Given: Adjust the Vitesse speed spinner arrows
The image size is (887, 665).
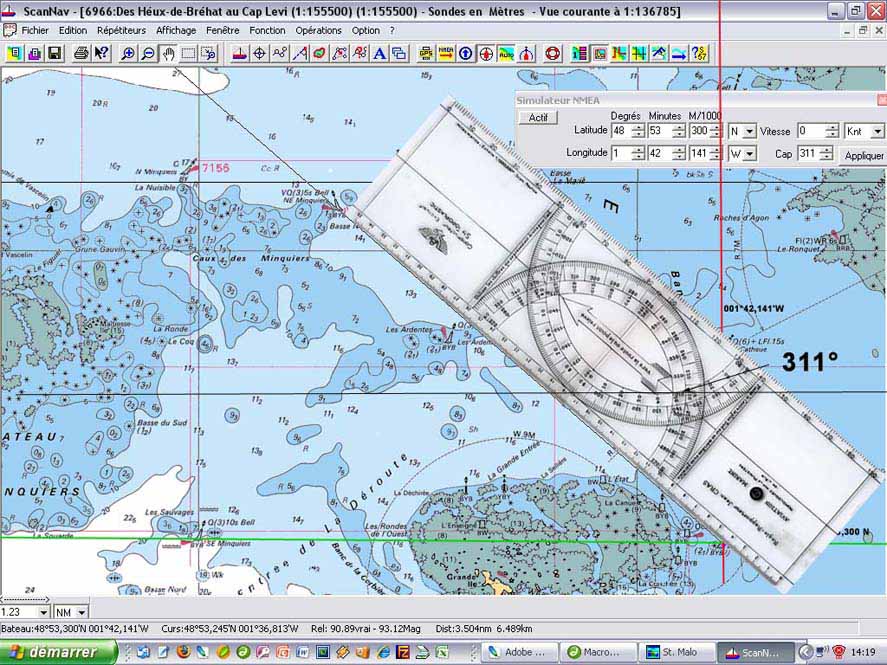Looking at the screenshot, I should [x=832, y=132].
